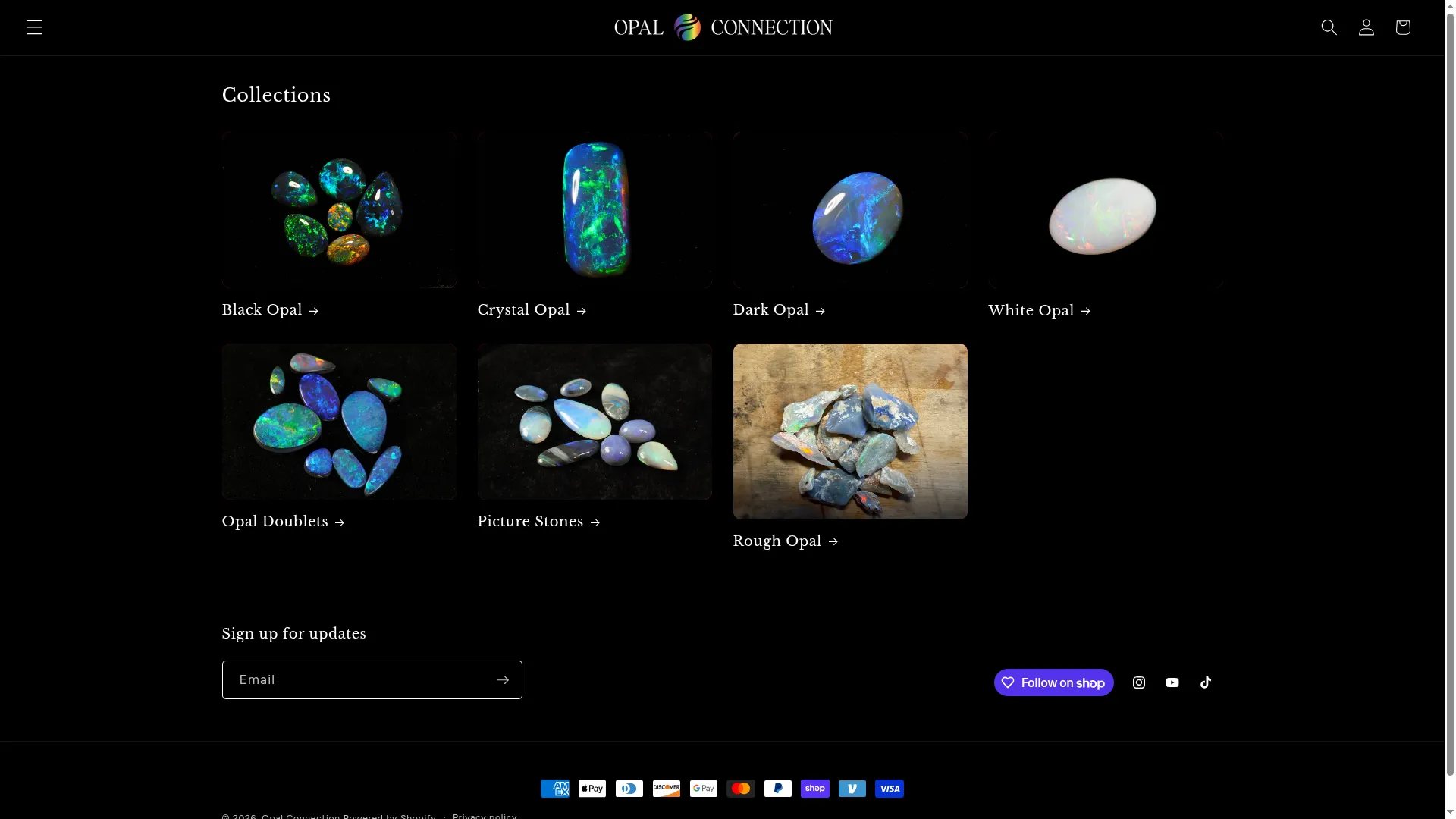Open the site search icon
The height and width of the screenshot is (819, 1456).
point(1329,27)
